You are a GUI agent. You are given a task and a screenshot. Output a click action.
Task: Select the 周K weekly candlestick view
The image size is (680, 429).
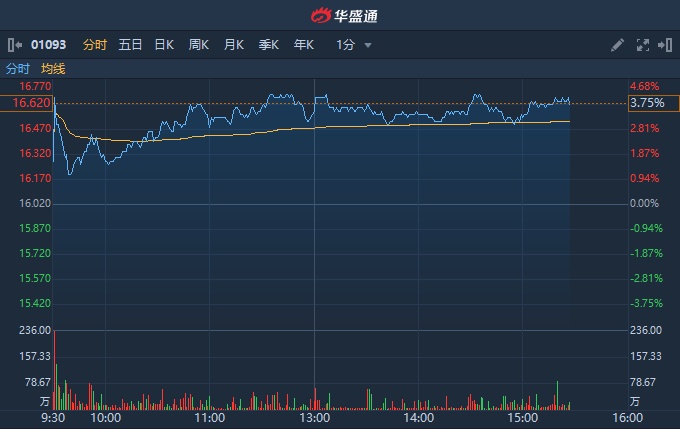click(x=199, y=45)
